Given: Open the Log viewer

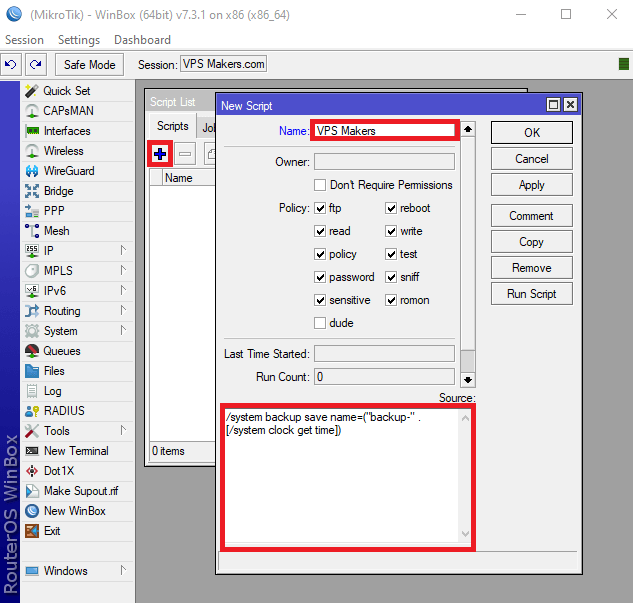Looking at the screenshot, I should [78, 391].
